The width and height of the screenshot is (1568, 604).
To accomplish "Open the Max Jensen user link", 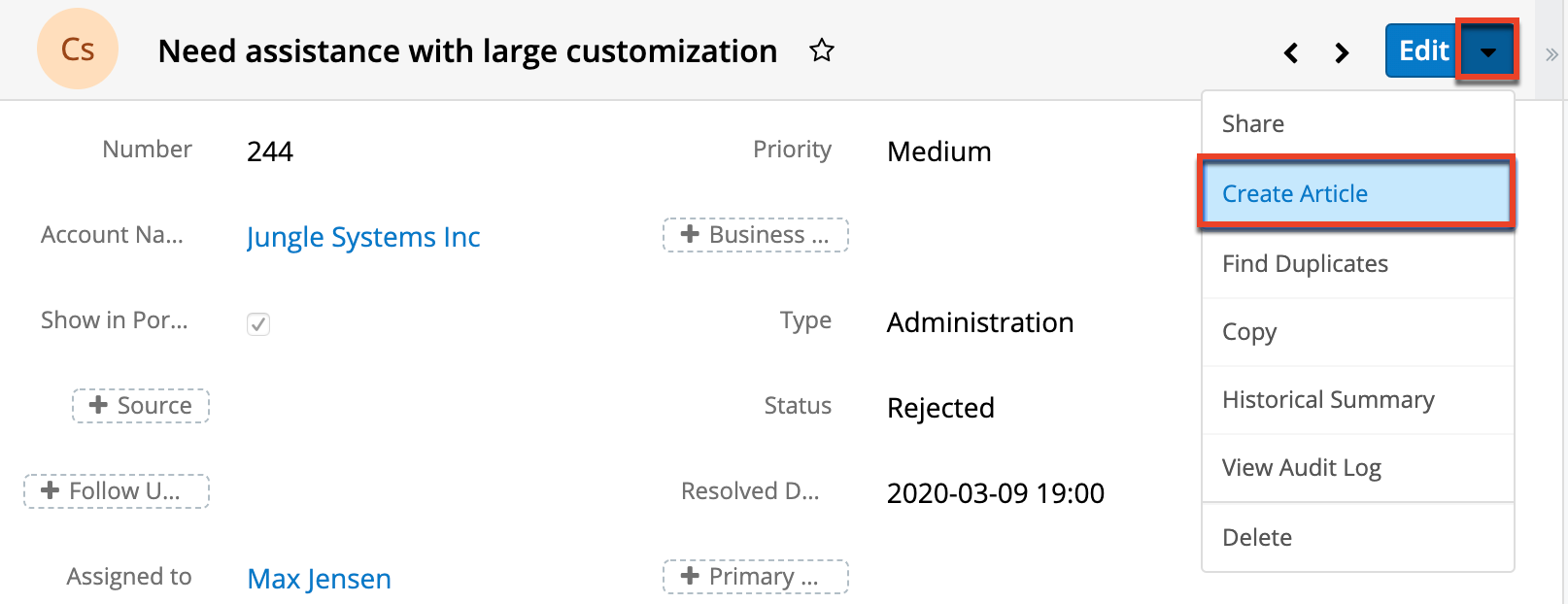I will (320, 579).
